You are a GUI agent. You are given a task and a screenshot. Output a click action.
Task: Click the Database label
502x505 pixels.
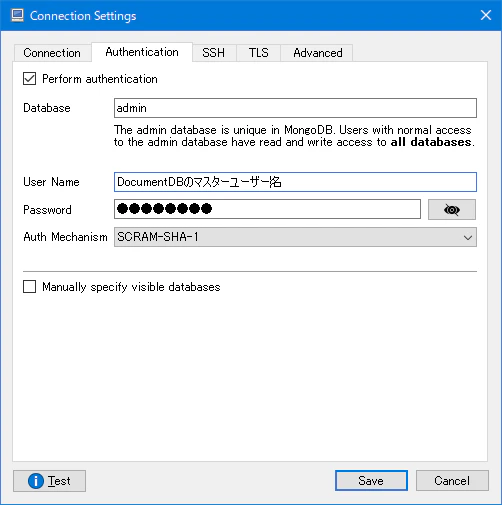click(47, 108)
